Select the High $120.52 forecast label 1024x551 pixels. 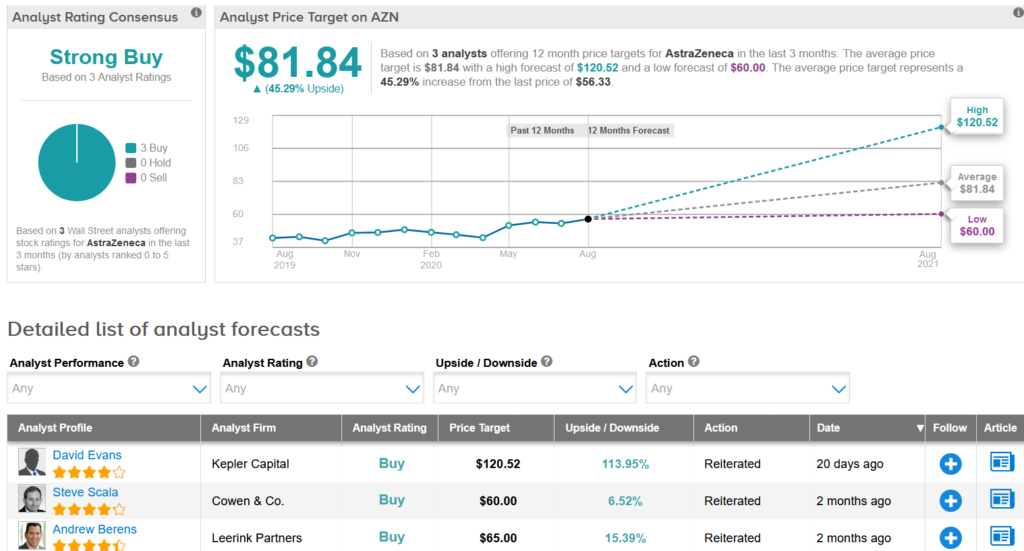pos(976,116)
